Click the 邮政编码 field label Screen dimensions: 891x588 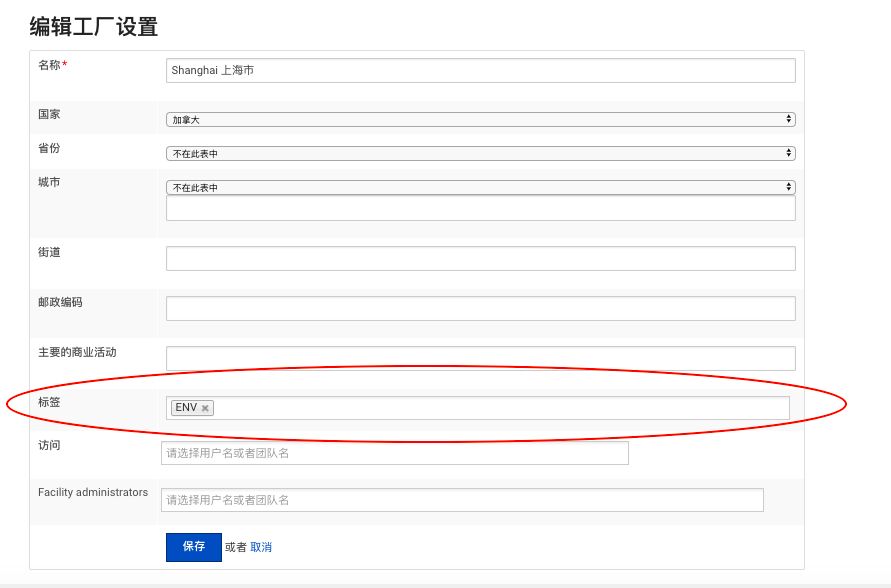(60, 302)
